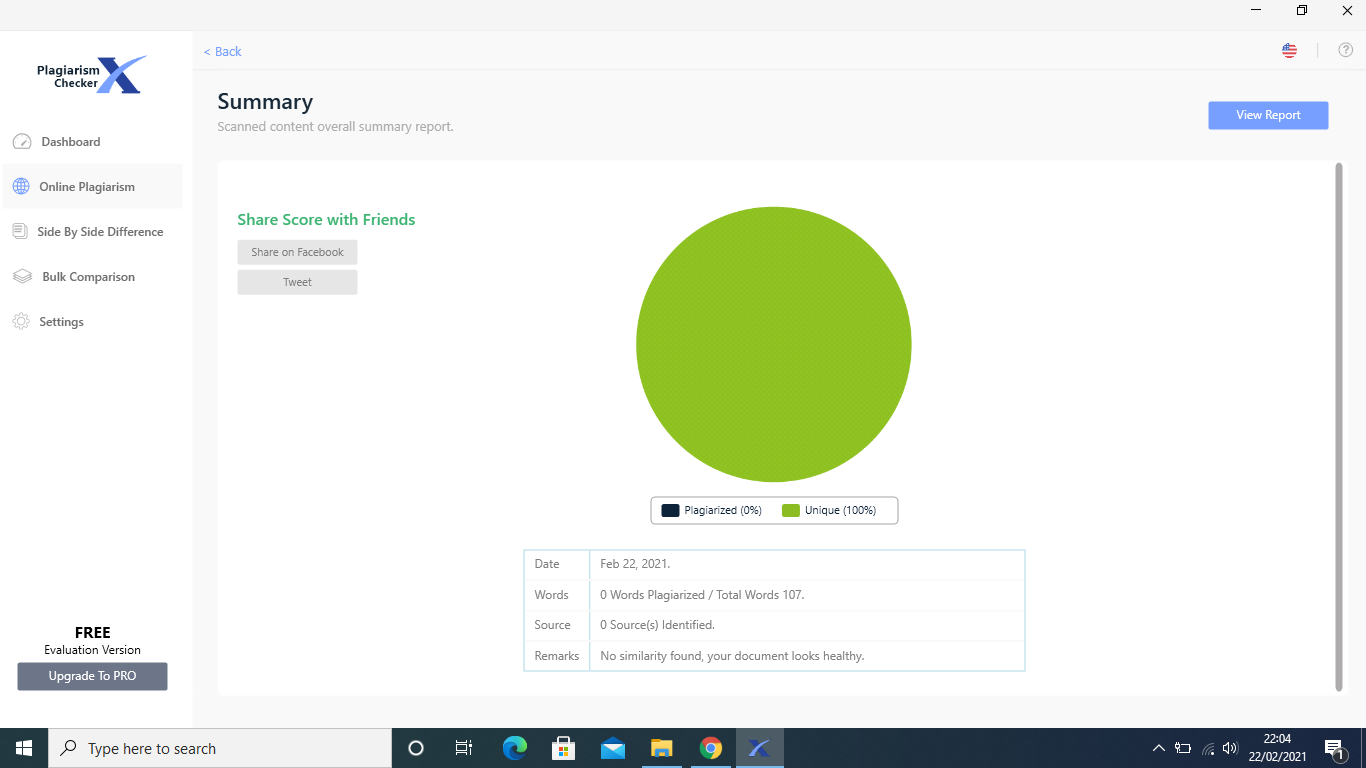Click the green Unique pie chart area

coord(774,344)
